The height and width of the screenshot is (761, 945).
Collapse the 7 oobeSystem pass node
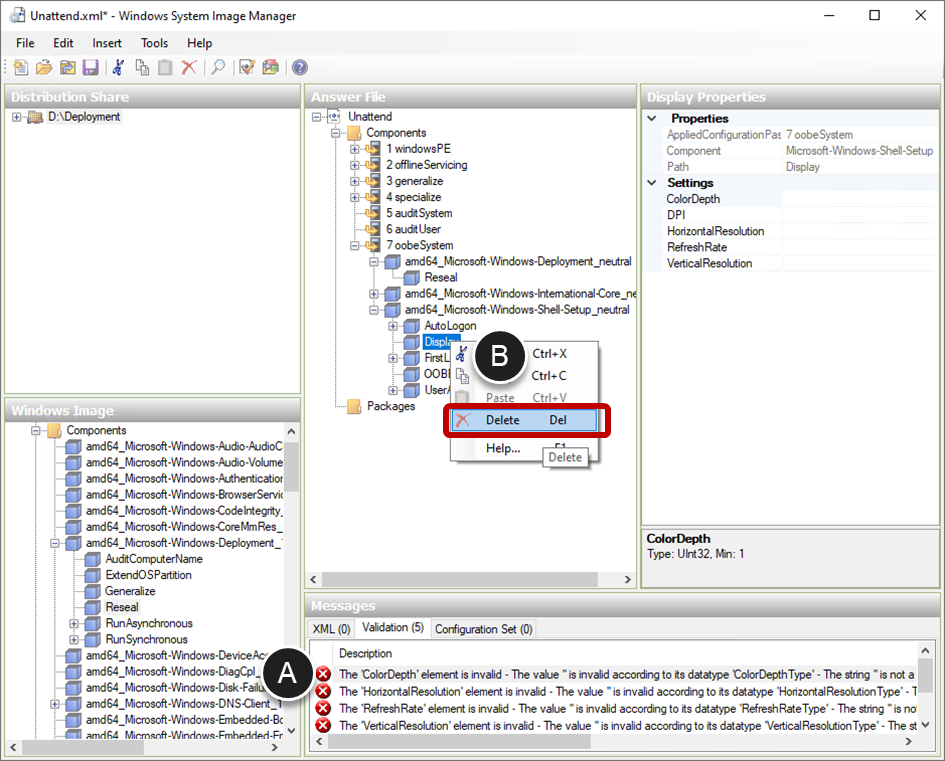click(x=355, y=245)
